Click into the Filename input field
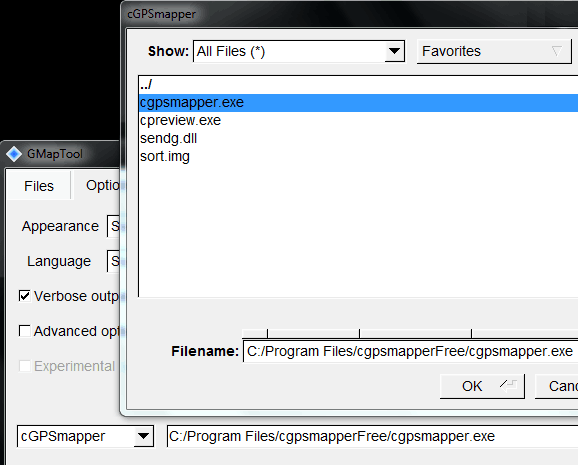Image resolution: width=578 pixels, height=465 pixels. (410, 351)
